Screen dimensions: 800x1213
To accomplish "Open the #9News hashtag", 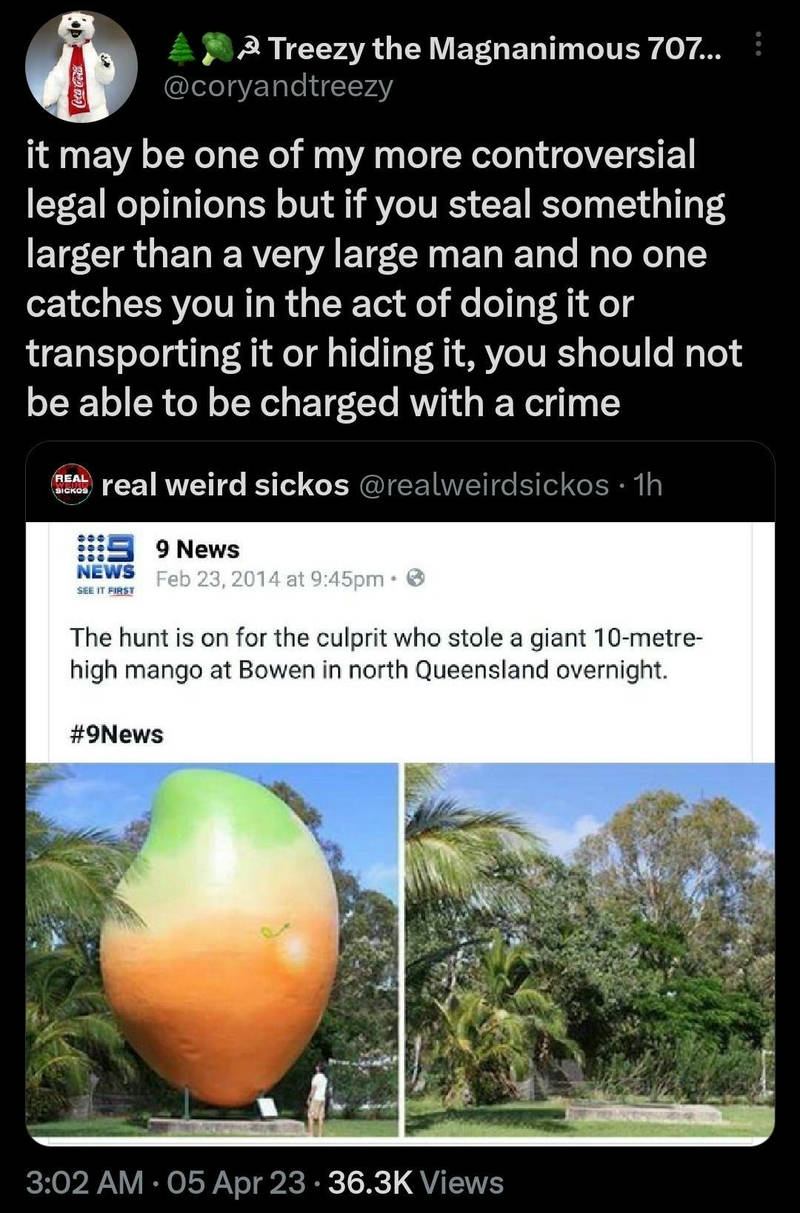I will (116, 735).
